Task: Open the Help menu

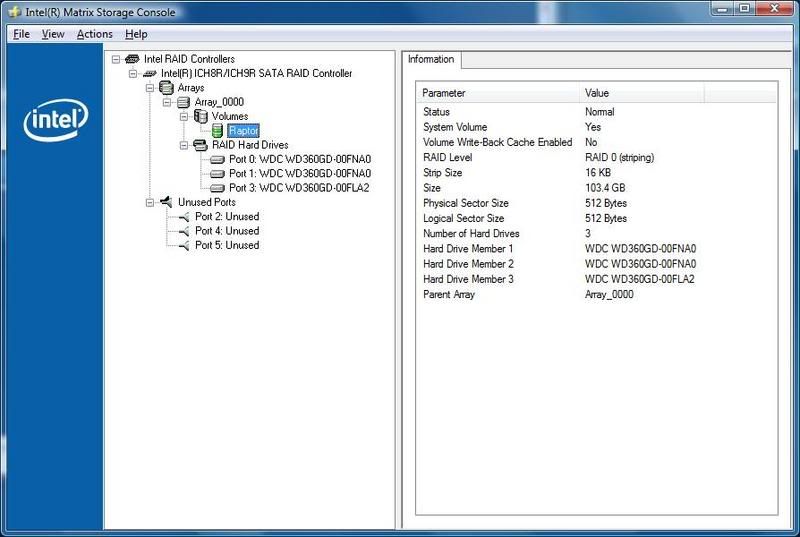Action: [x=136, y=34]
